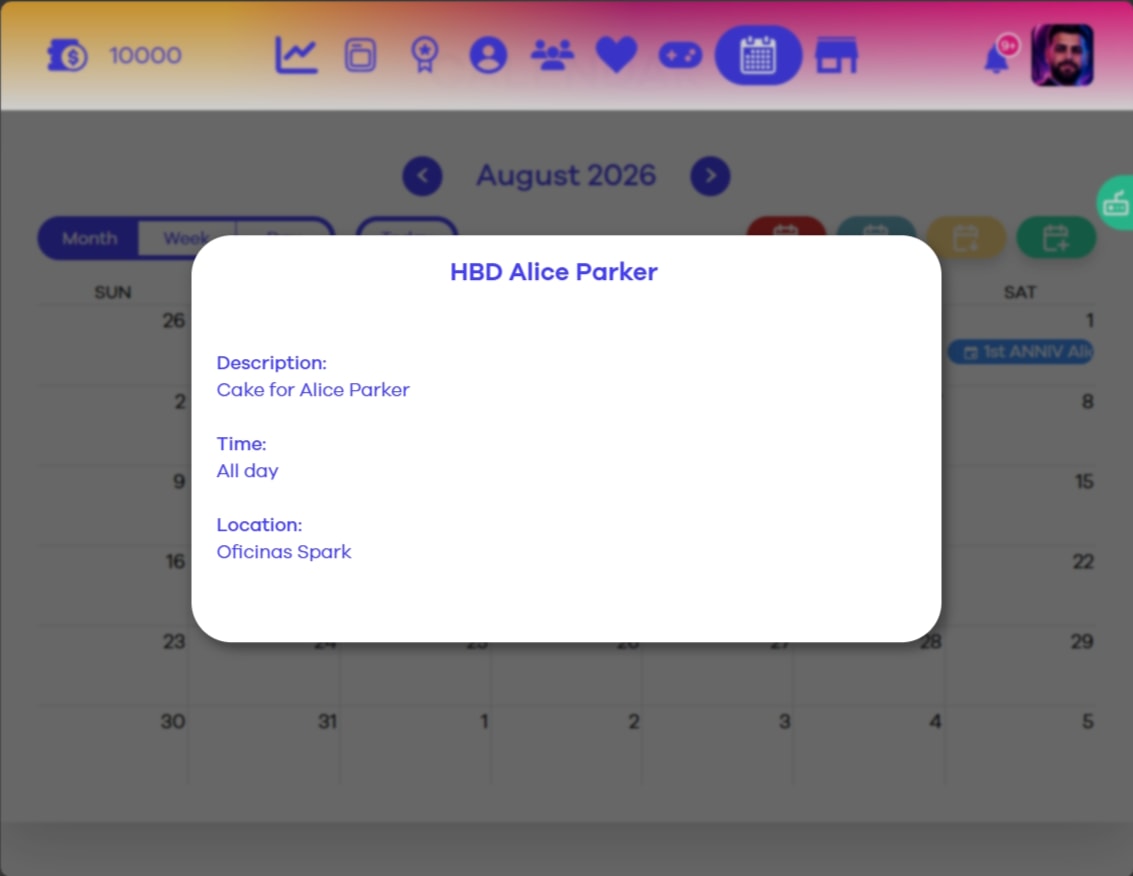Viewport: 1133px width, 876px height.
Task: Go to the previous month
Action: pyautogui.click(x=423, y=176)
